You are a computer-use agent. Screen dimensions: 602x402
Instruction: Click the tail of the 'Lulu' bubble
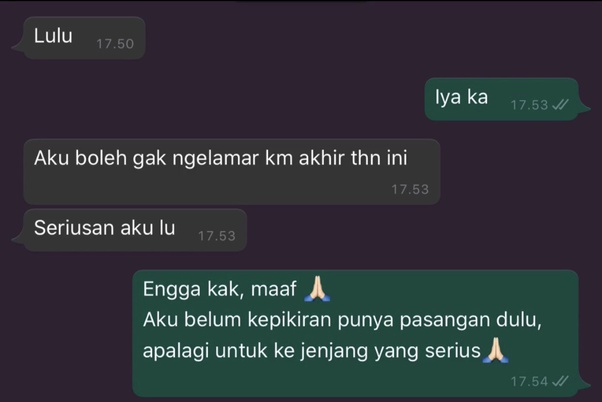[x=18, y=48]
